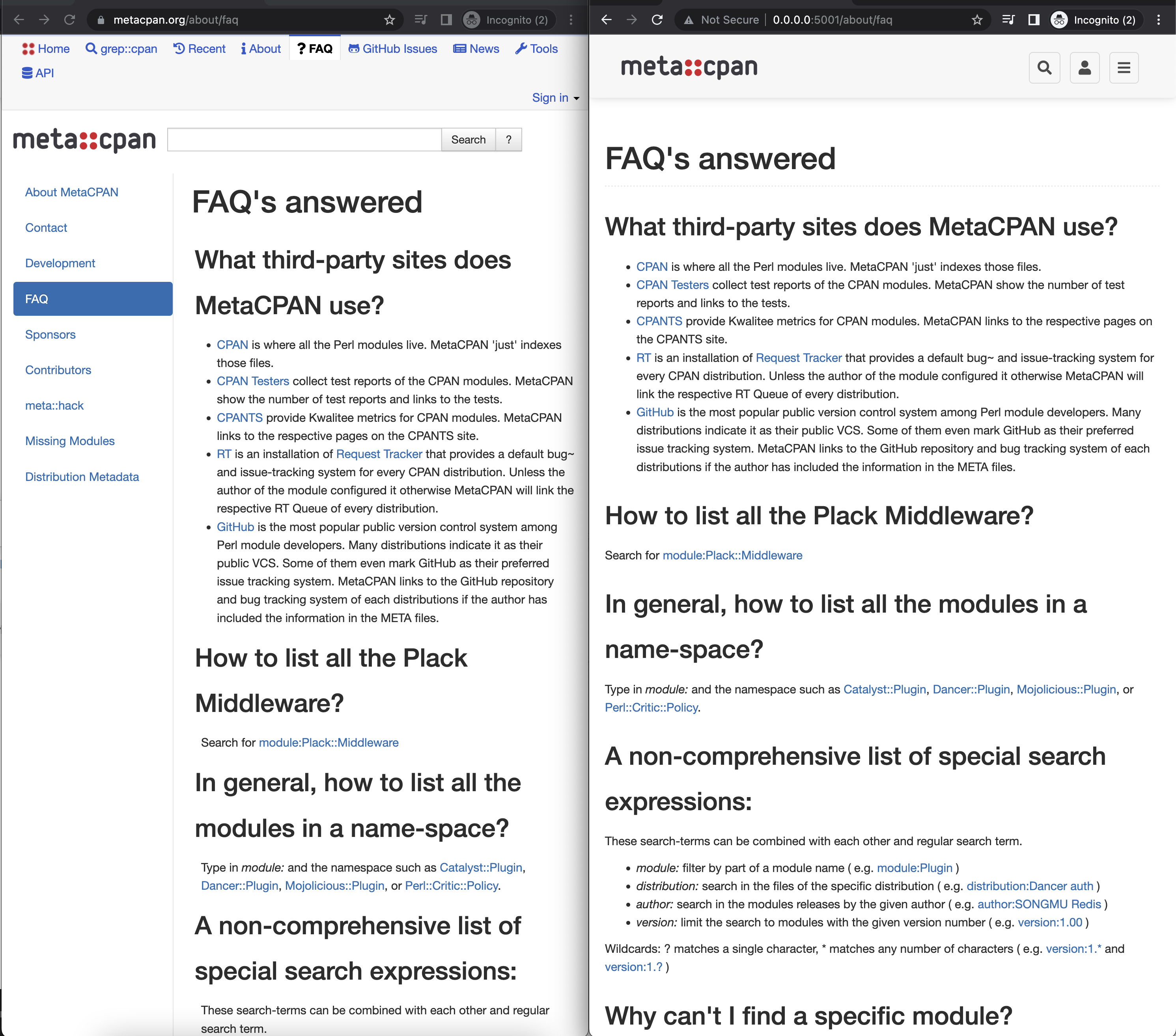
Task: Open the Incognito profile menu
Action: click(506, 20)
